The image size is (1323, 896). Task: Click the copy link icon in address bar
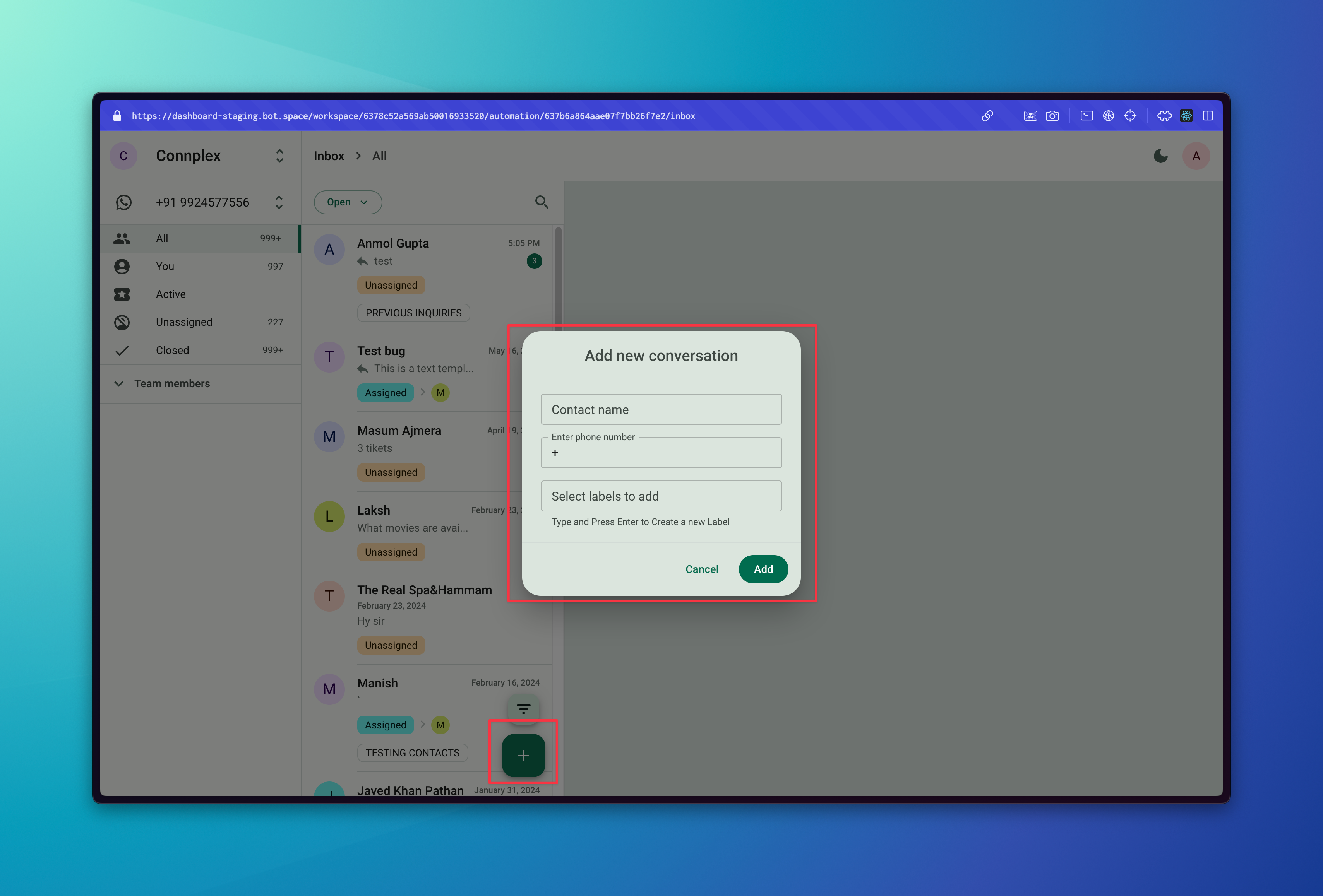[x=987, y=116]
